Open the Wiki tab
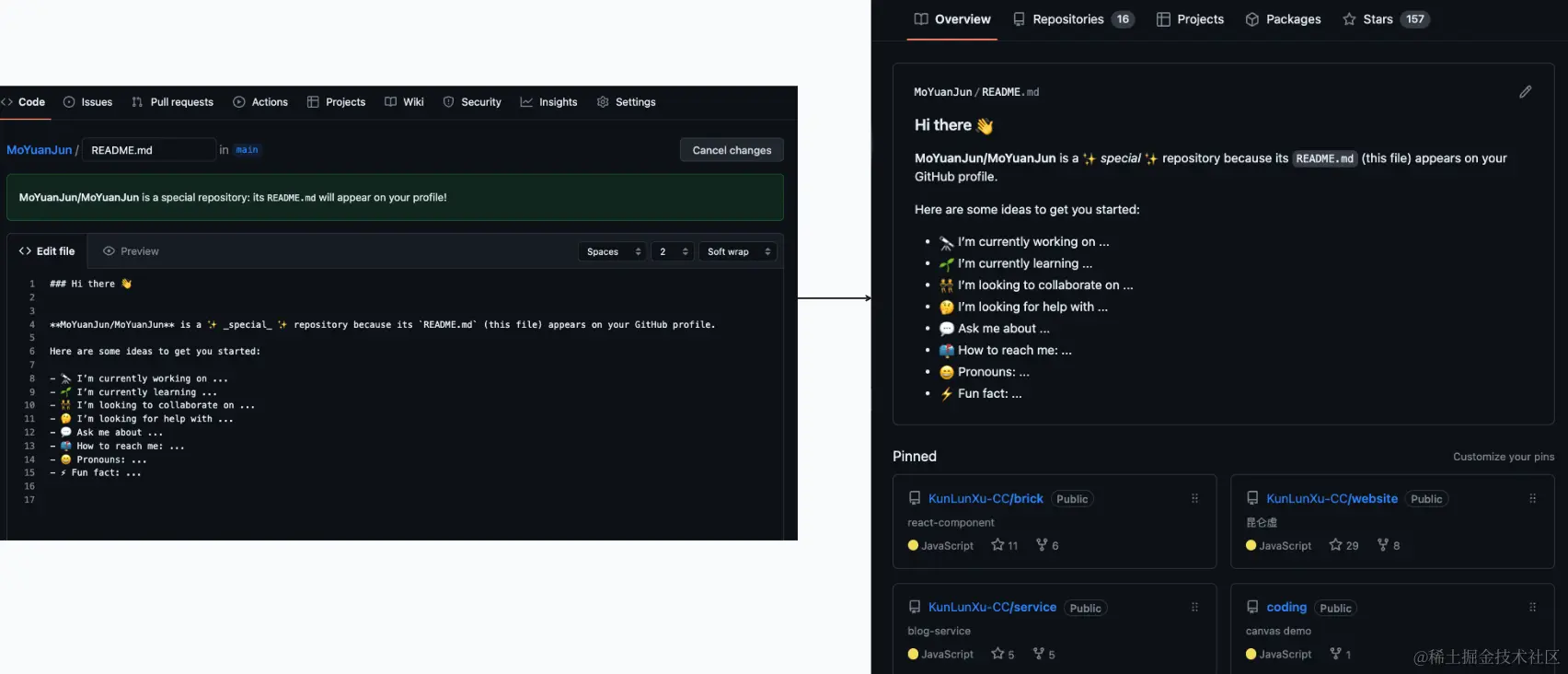This screenshot has width=1568, height=674. click(404, 102)
